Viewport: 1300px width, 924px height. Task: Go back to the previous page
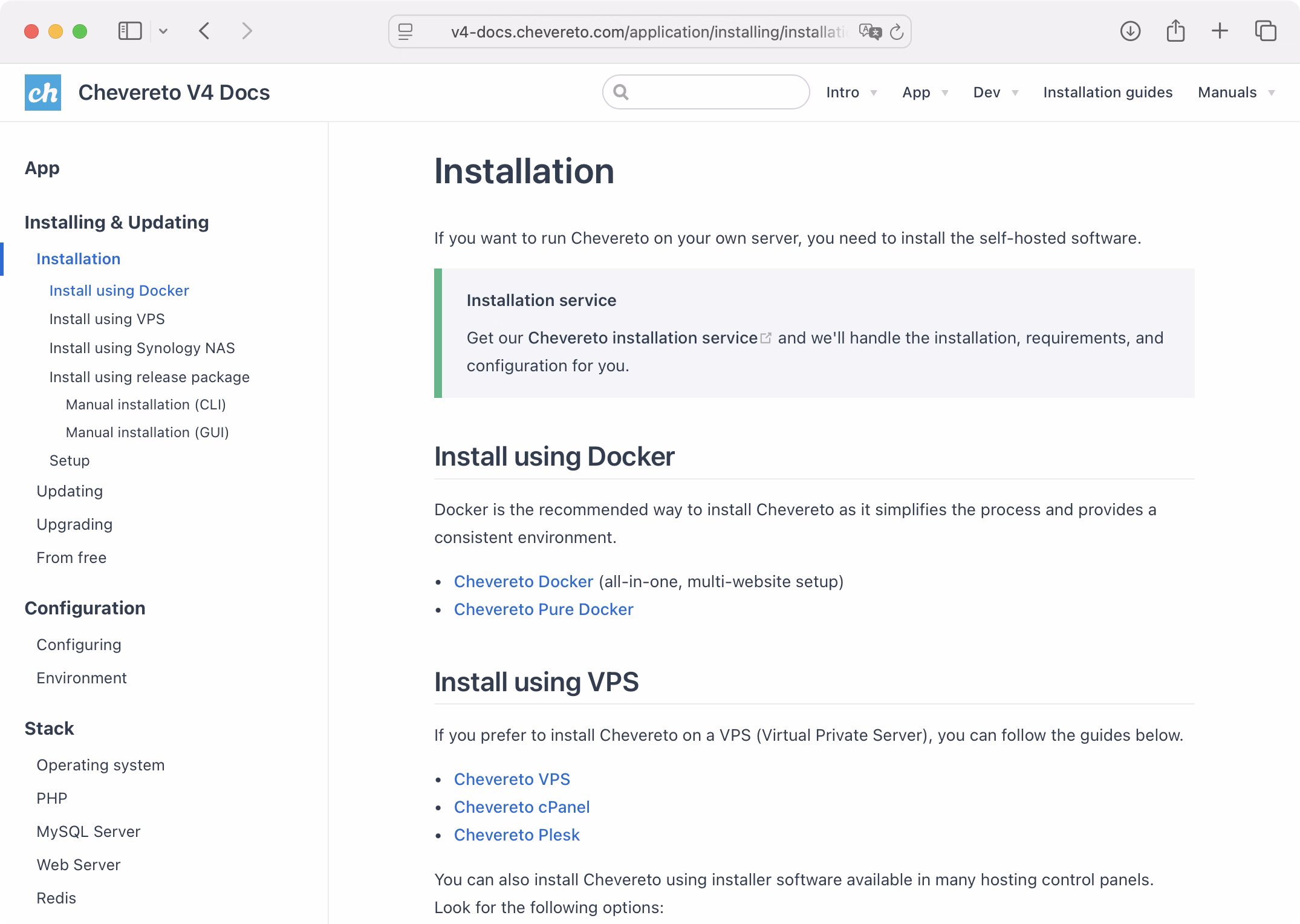[x=204, y=31]
